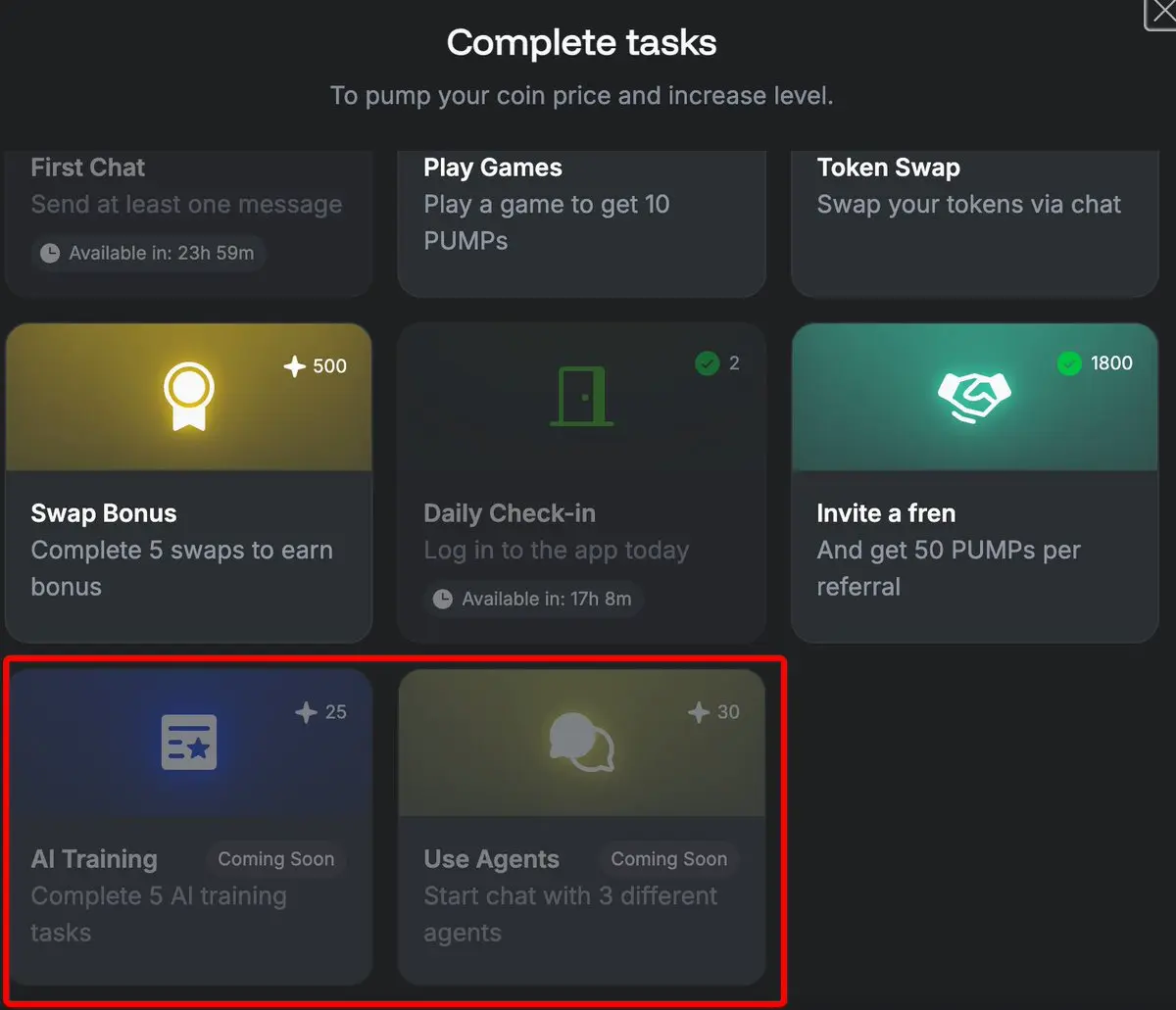Click the sparkle icon beside 25
The width and height of the screenshot is (1176, 1010).
click(307, 712)
